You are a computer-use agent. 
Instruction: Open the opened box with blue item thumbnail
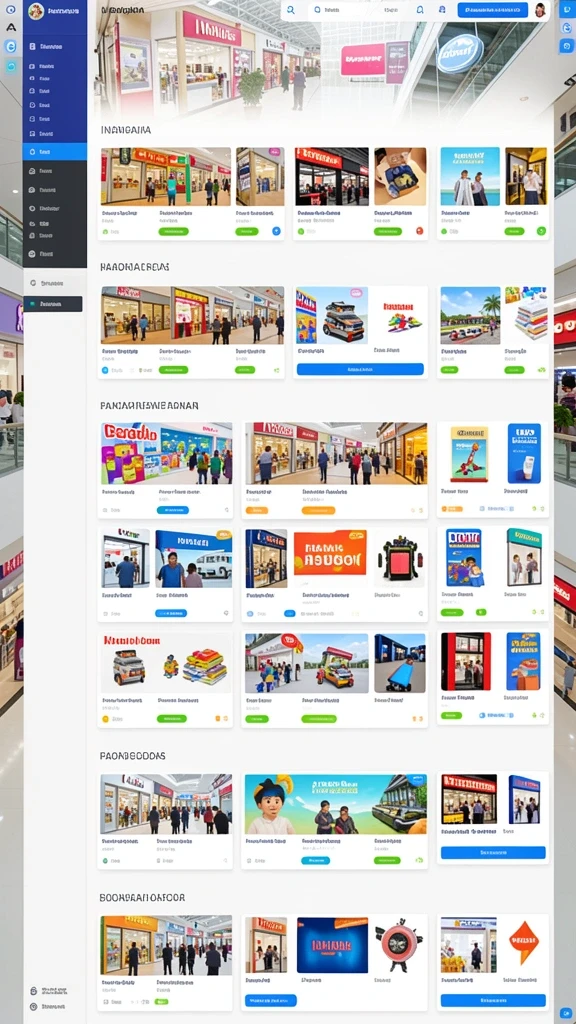click(x=400, y=176)
